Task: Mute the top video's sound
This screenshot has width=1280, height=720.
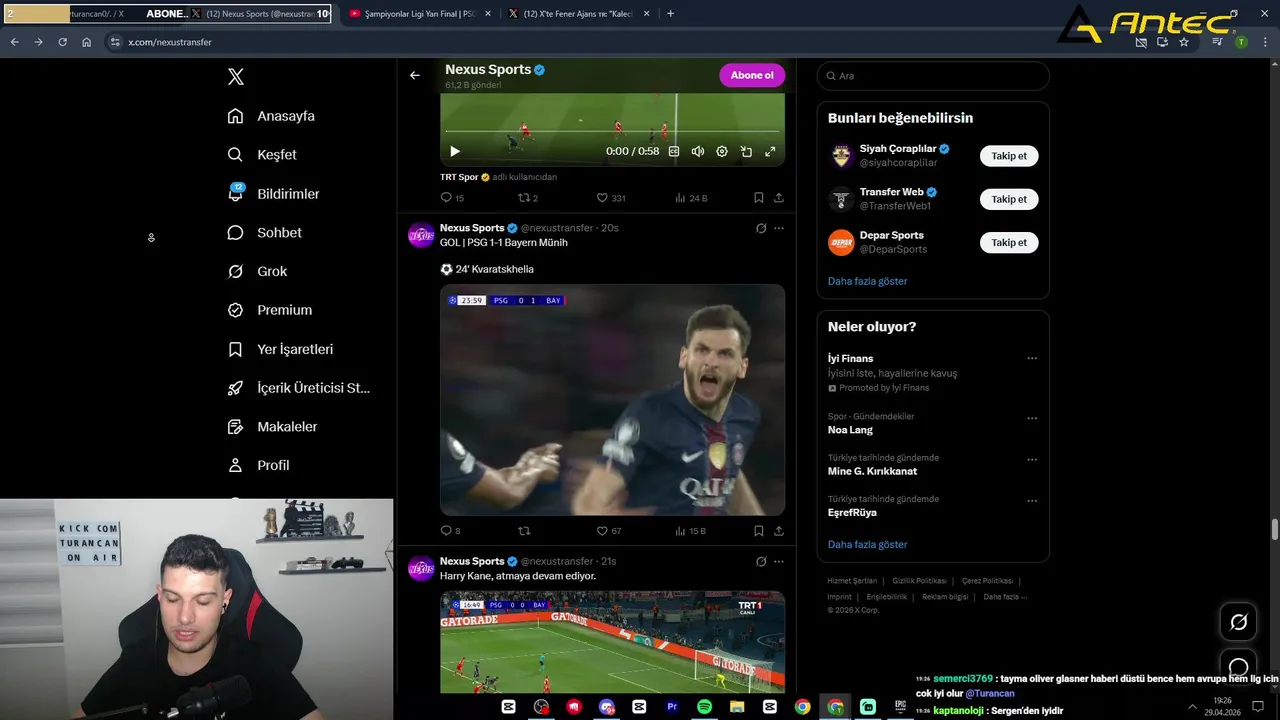Action: click(698, 151)
